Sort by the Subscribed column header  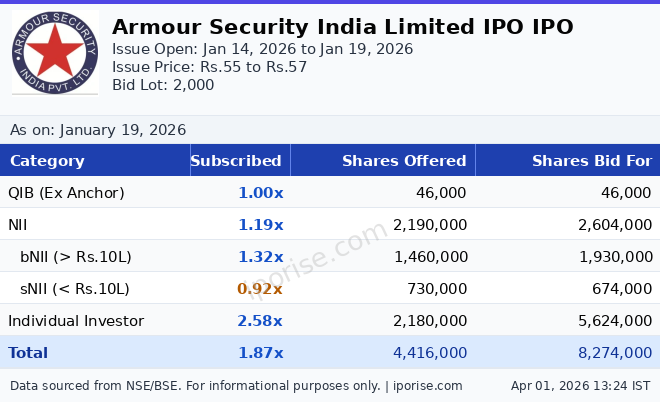point(236,161)
